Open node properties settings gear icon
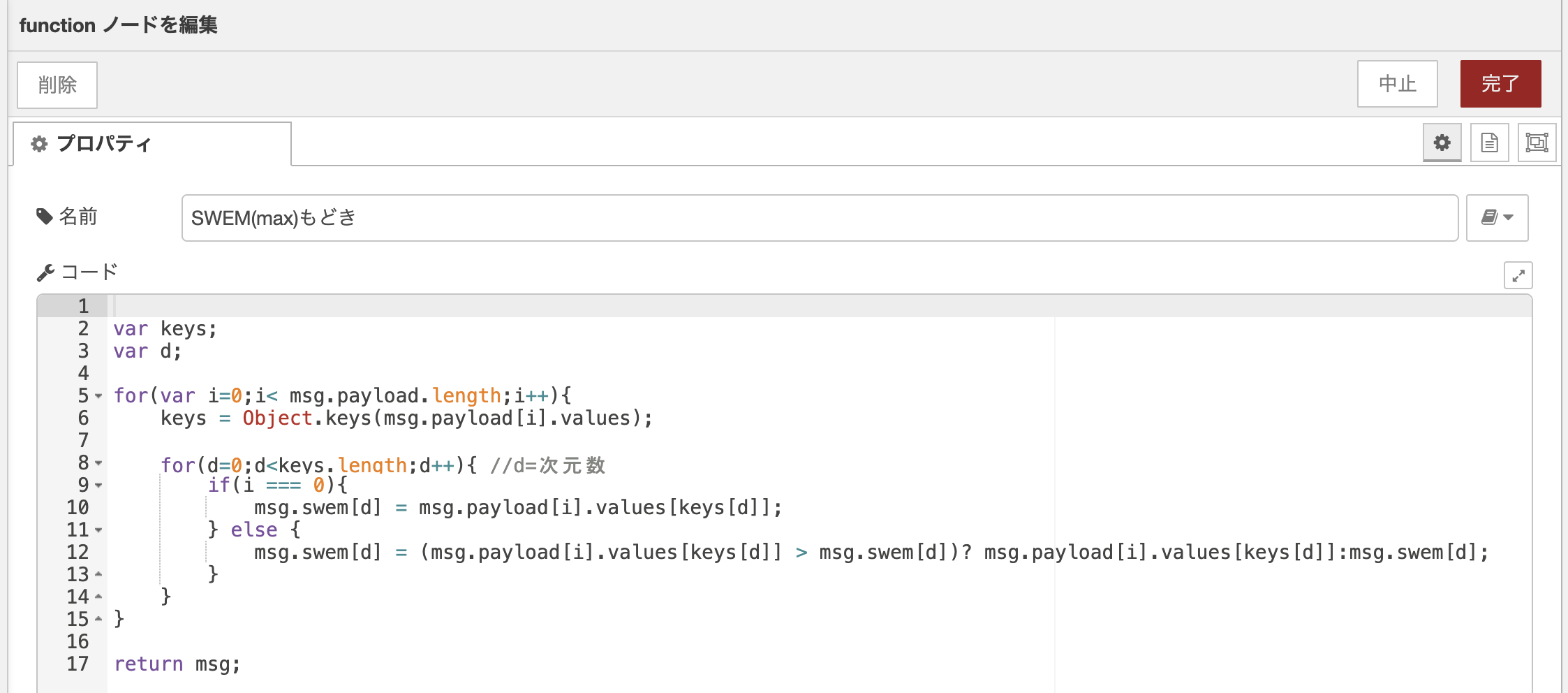1568x693 pixels. tap(1442, 143)
